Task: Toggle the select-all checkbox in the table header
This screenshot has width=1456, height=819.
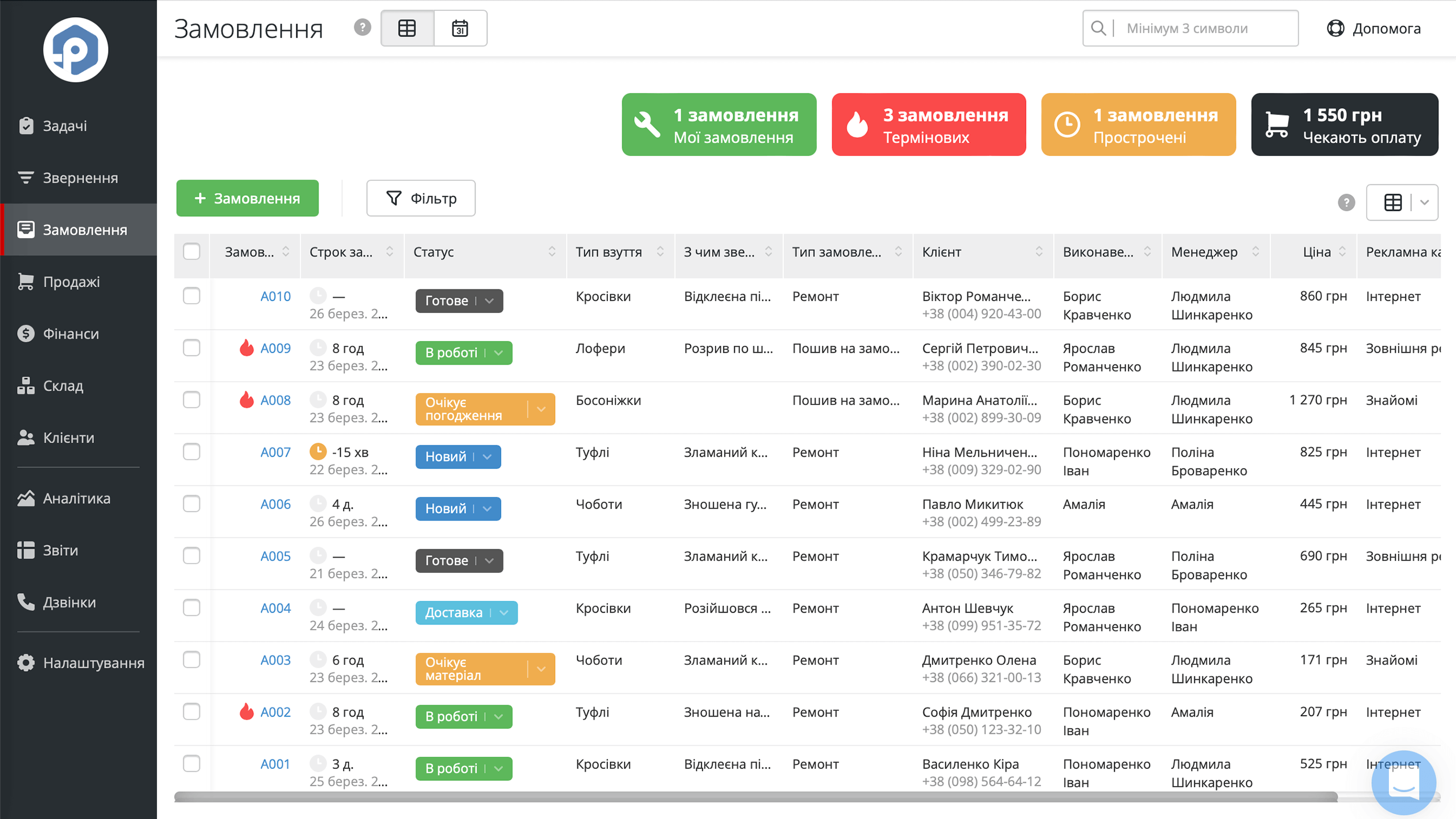Action: pos(192,251)
